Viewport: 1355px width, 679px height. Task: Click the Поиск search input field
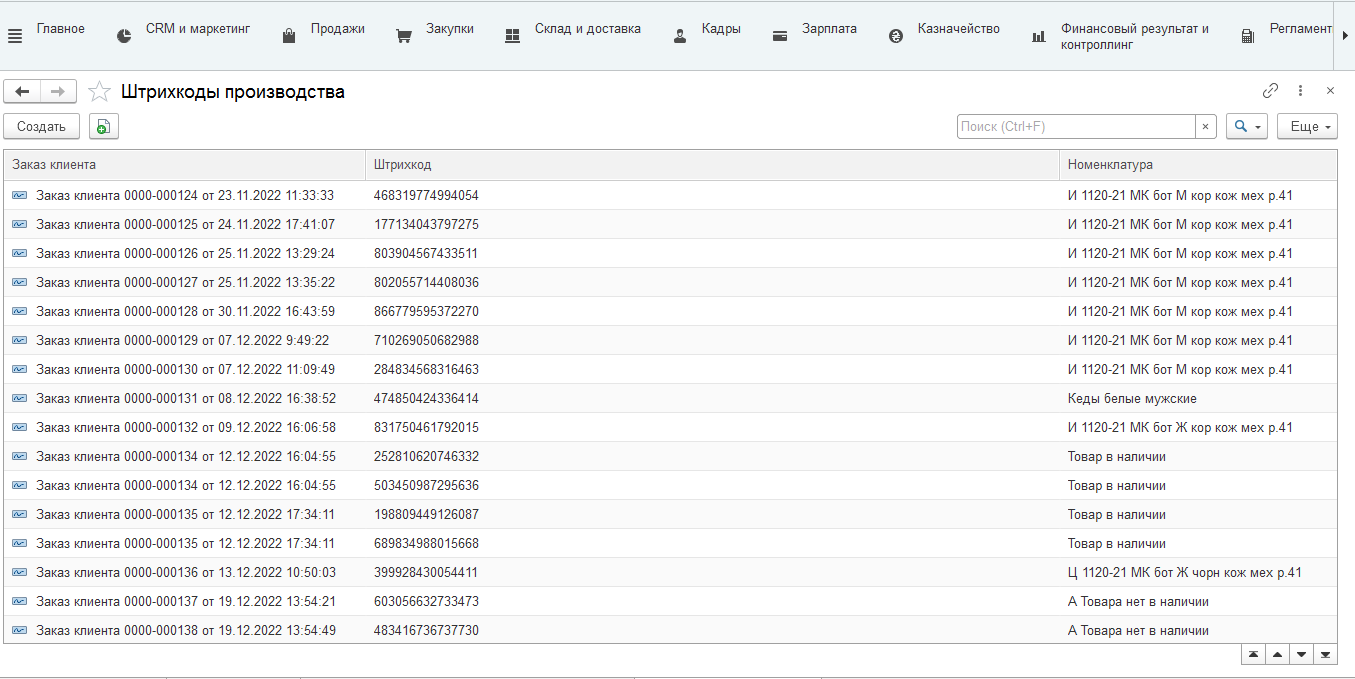point(1075,127)
